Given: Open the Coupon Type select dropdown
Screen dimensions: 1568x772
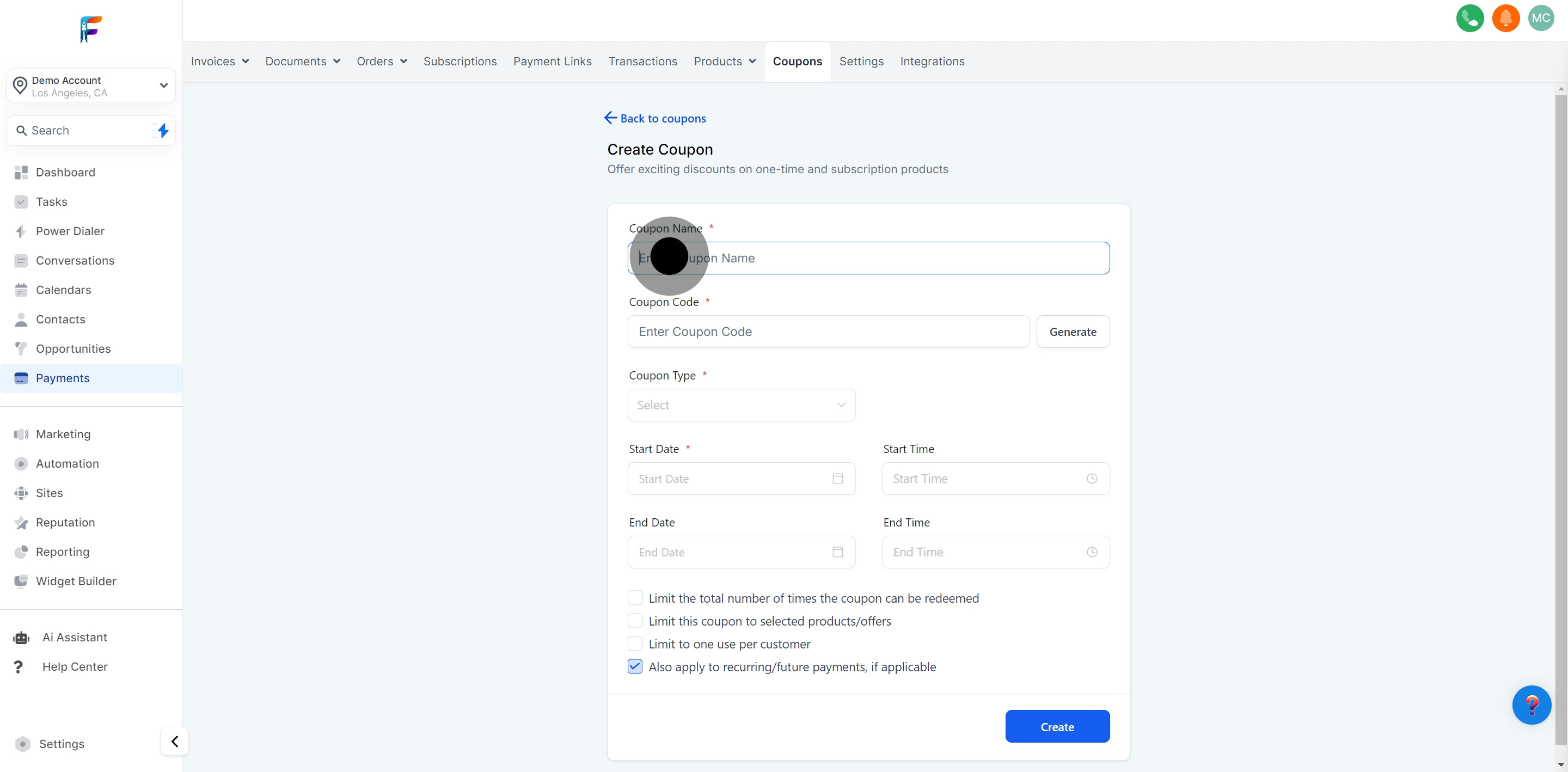Looking at the screenshot, I should point(741,405).
